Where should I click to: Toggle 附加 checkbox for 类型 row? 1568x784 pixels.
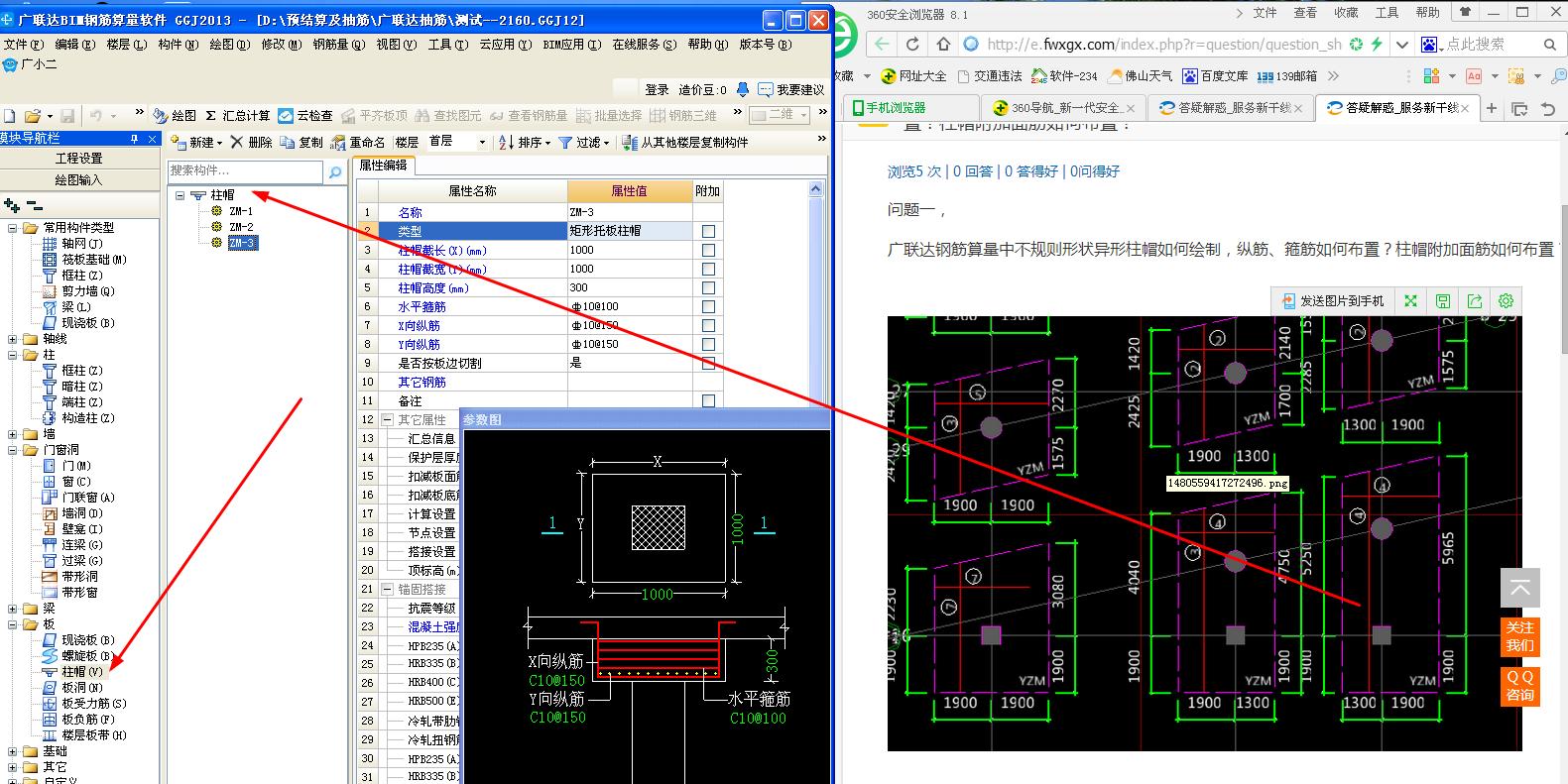click(708, 231)
